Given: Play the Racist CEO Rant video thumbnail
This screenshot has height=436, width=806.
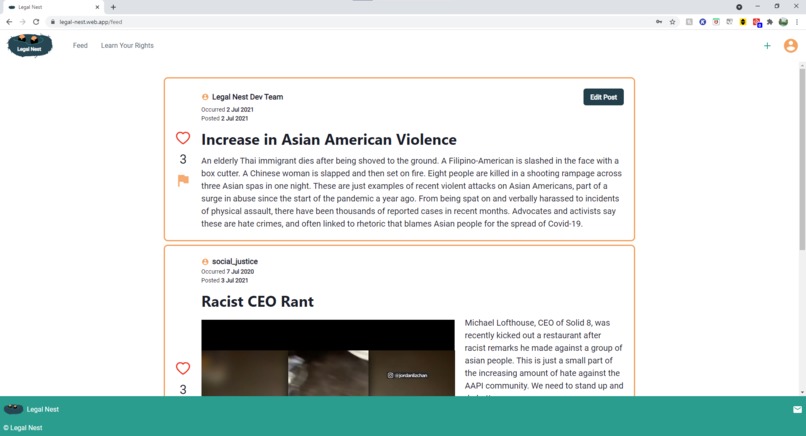Looking at the screenshot, I should click(328, 358).
